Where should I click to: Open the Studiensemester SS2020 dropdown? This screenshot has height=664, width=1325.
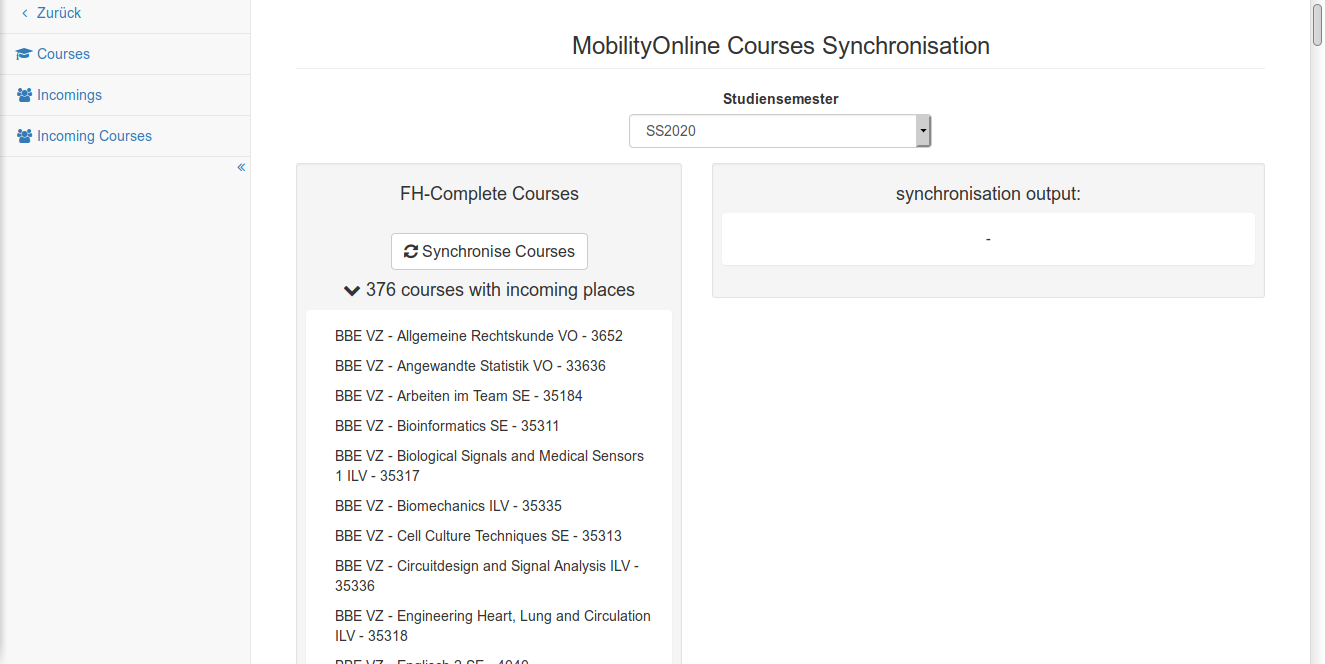[772, 131]
